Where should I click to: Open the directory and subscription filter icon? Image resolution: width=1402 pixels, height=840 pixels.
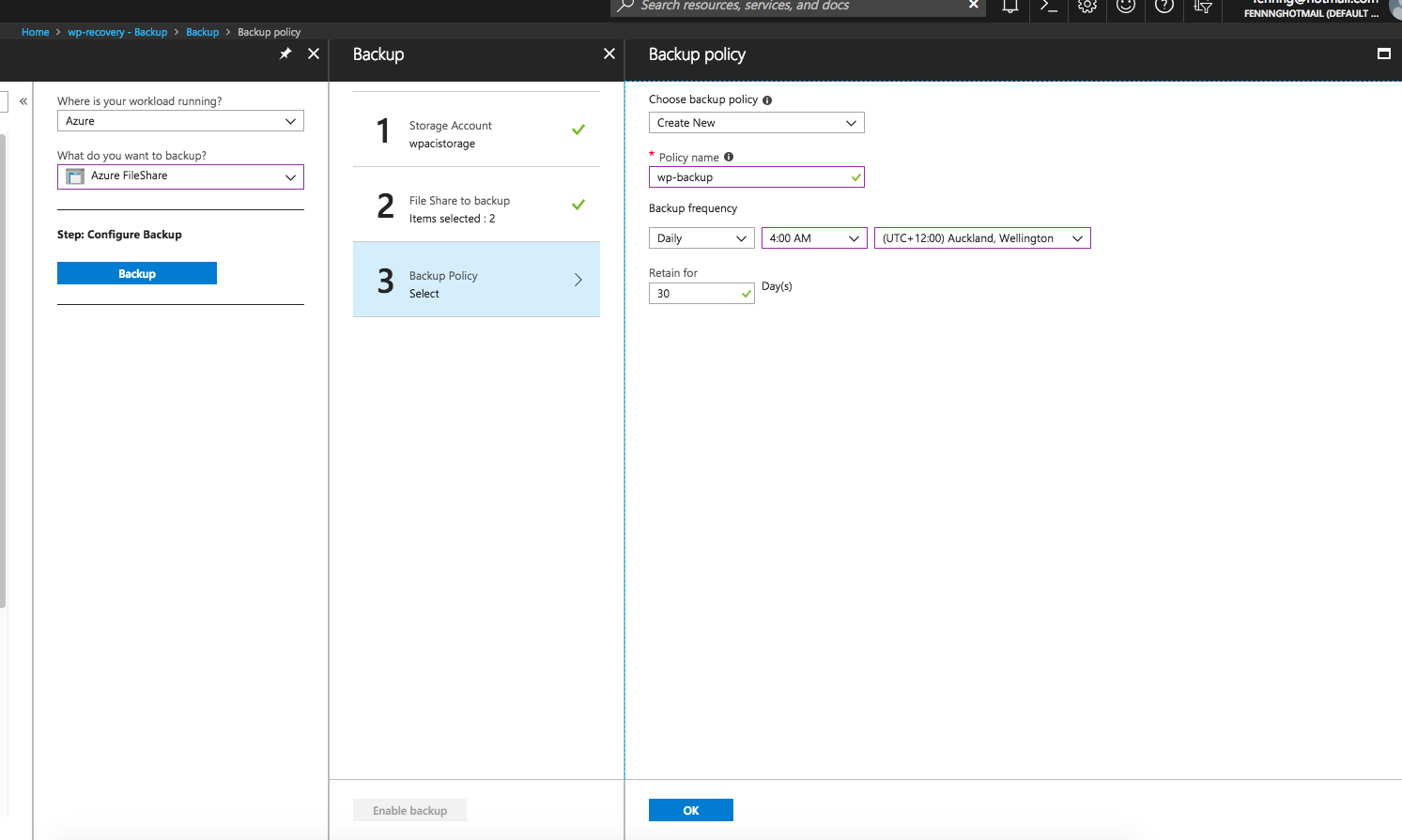click(1203, 7)
